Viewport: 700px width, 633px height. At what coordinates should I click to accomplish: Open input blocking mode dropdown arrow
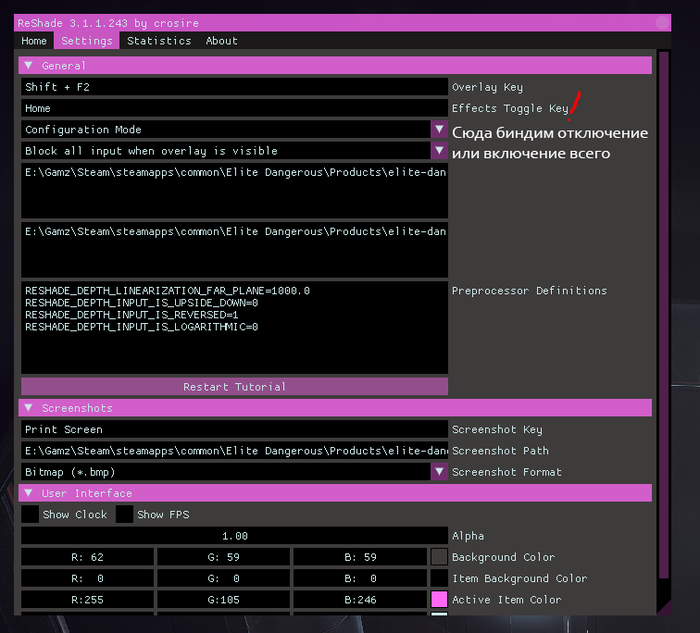[x=439, y=151]
